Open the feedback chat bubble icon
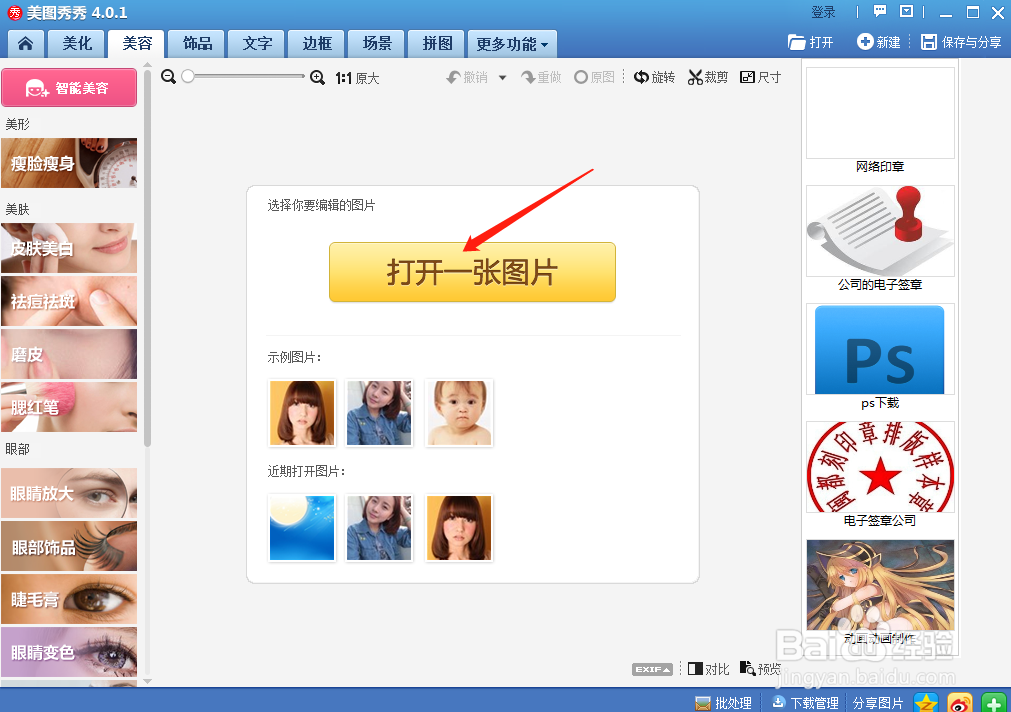The height and width of the screenshot is (712, 1011). point(880,12)
